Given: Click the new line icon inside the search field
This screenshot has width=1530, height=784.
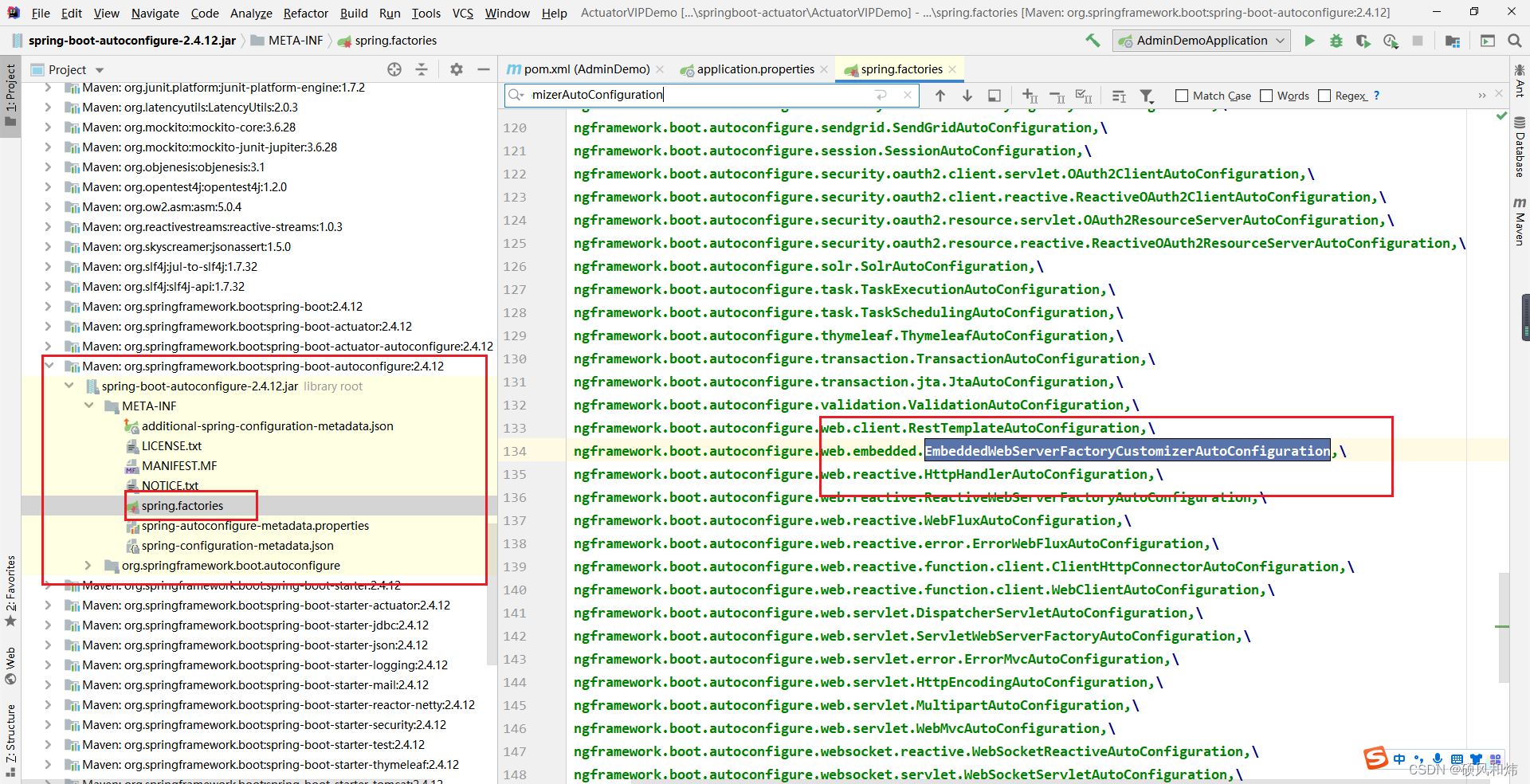Looking at the screenshot, I should 881,95.
